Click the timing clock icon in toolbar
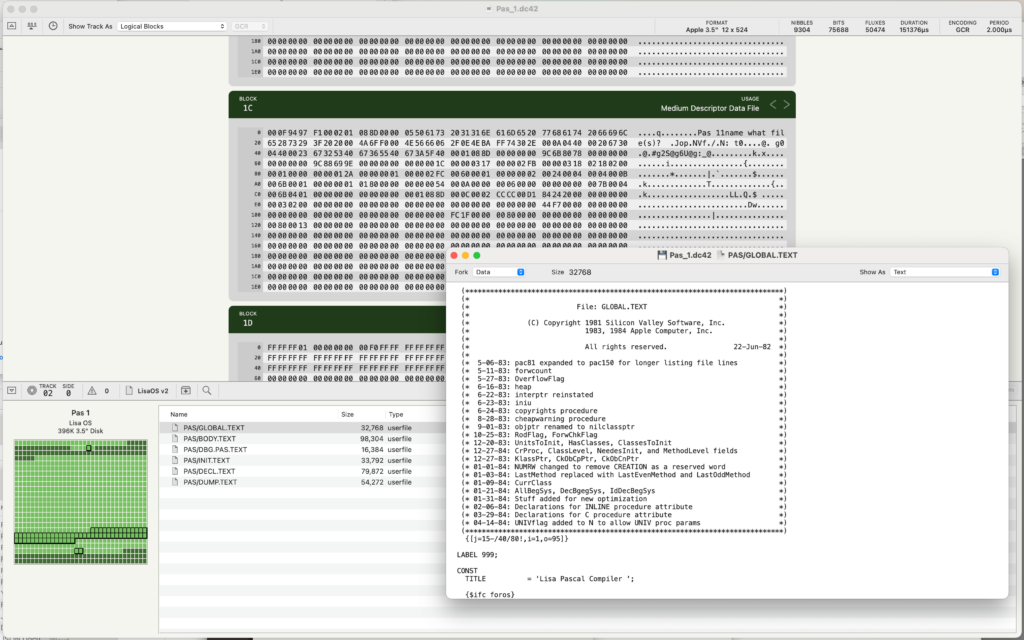Image resolution: width=1024 pixels, height=640 pixels. pos(53,26)
